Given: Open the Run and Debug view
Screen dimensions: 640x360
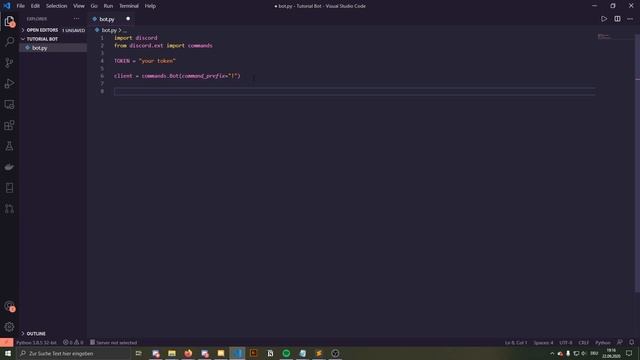Looking at the screenshot, I should coord(9,83).
